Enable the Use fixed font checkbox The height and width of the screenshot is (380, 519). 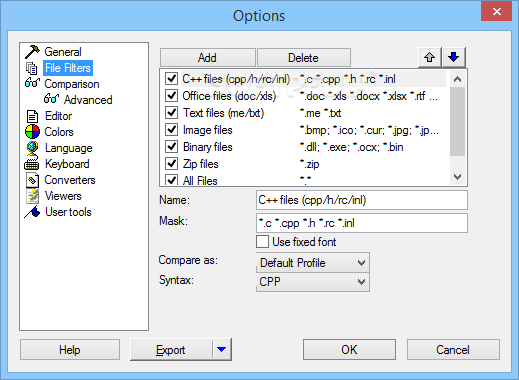262,242
